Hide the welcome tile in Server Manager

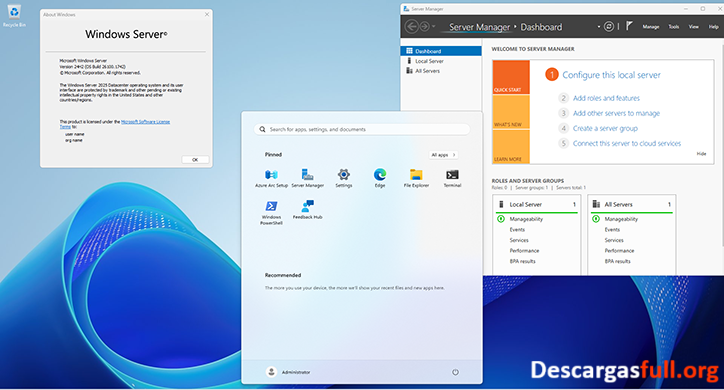click(x=701, y=154)
